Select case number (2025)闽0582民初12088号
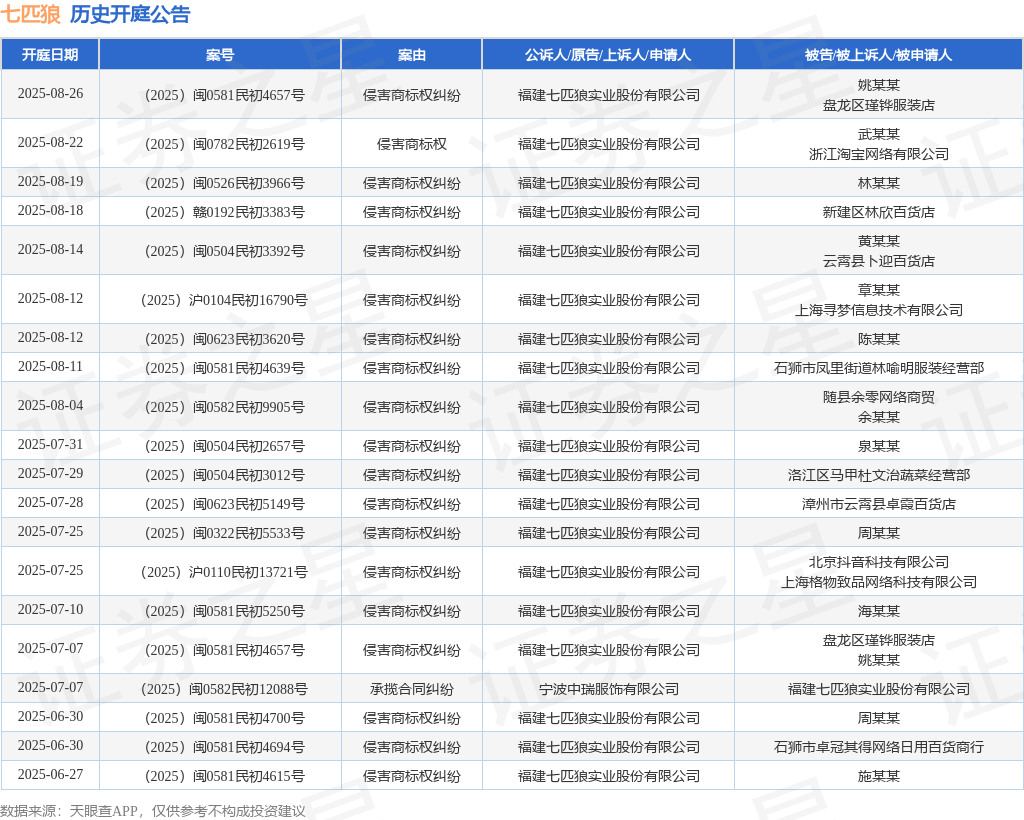The image size is (1024, 820). (x=224, y=689)
